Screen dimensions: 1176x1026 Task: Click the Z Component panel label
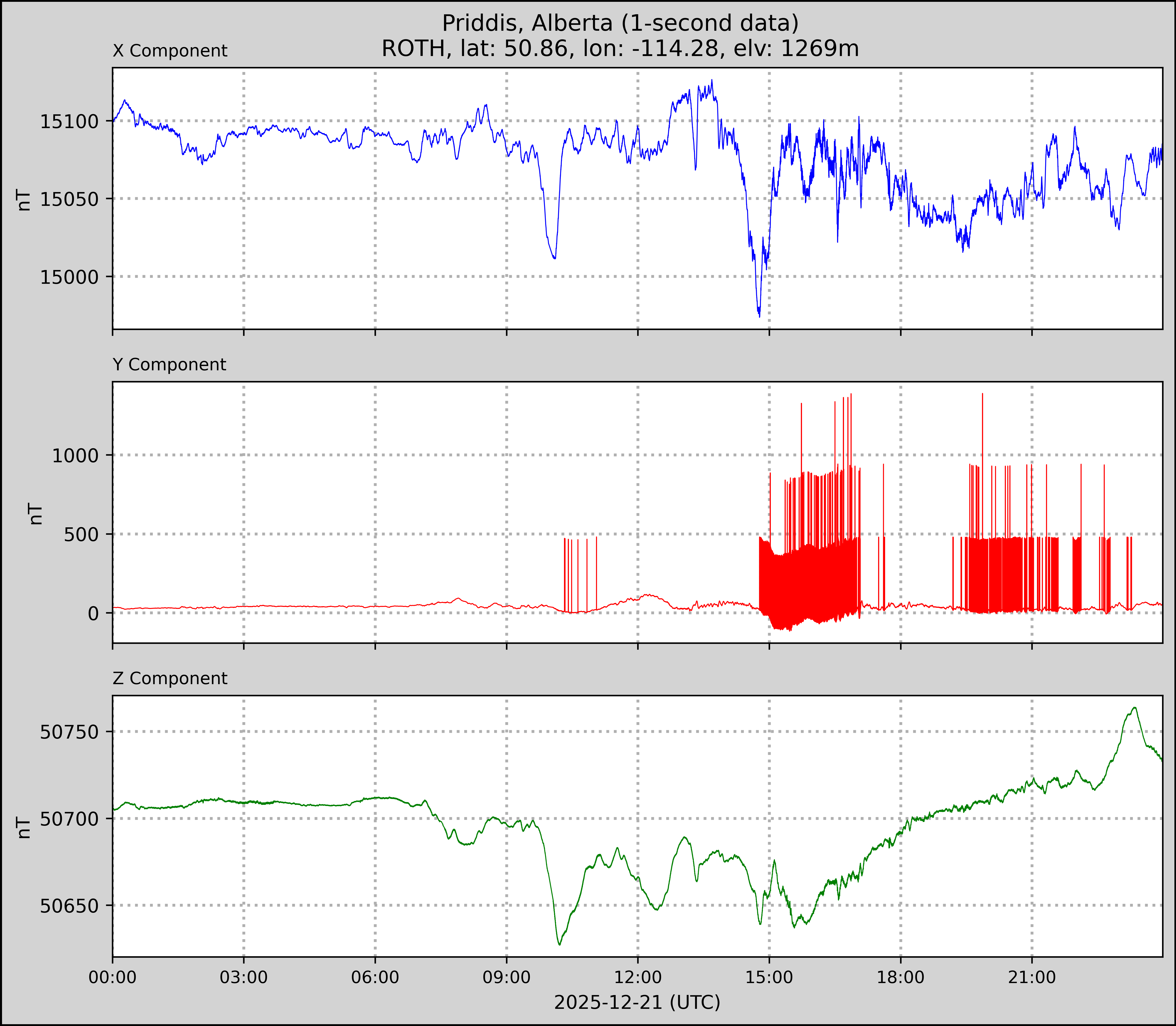point(170,679)
